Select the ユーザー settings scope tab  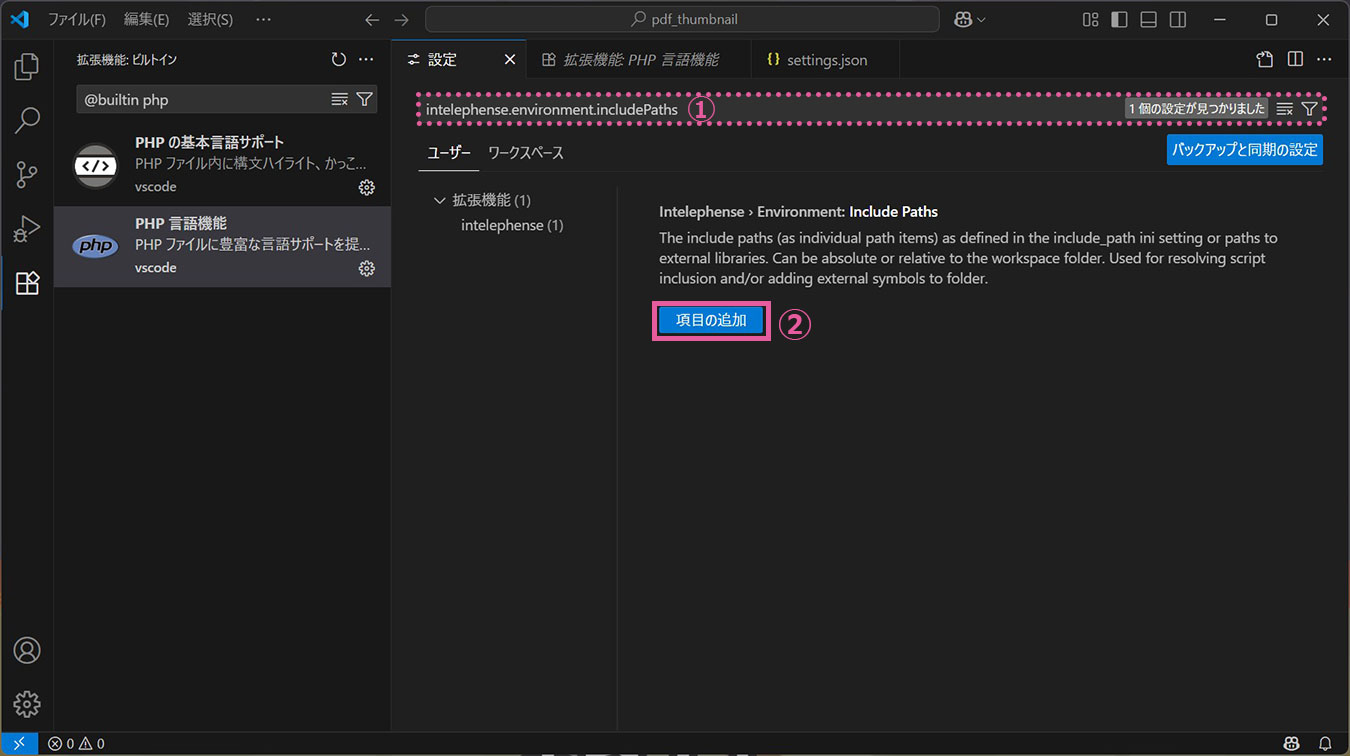449,153
